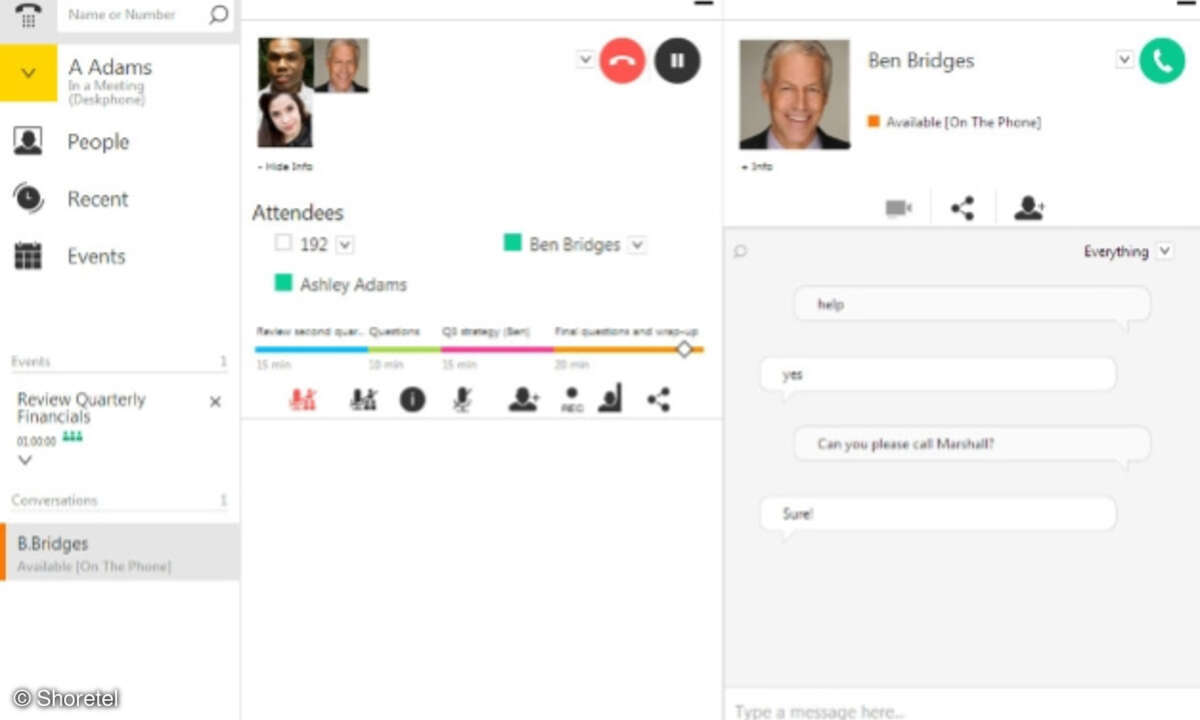Toggle Ashley Adams attendee status box
The height and width of the screenshot is (720, 1200).
(x=283, y=284)
